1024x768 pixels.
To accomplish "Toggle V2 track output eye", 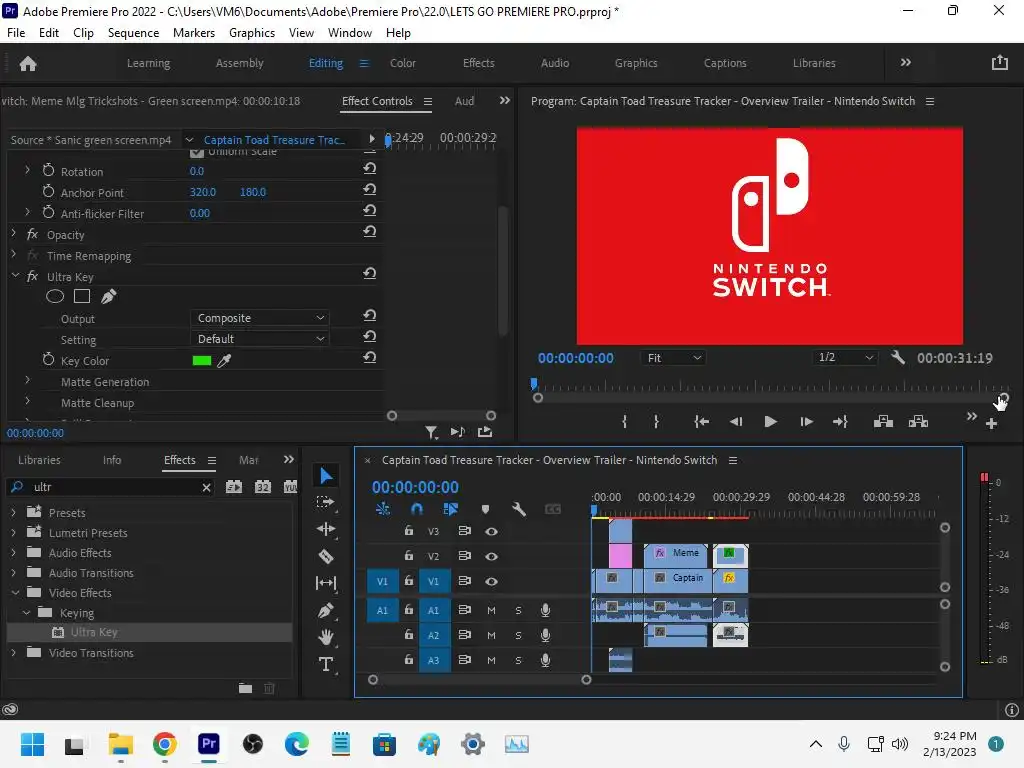I will [491, 556].
